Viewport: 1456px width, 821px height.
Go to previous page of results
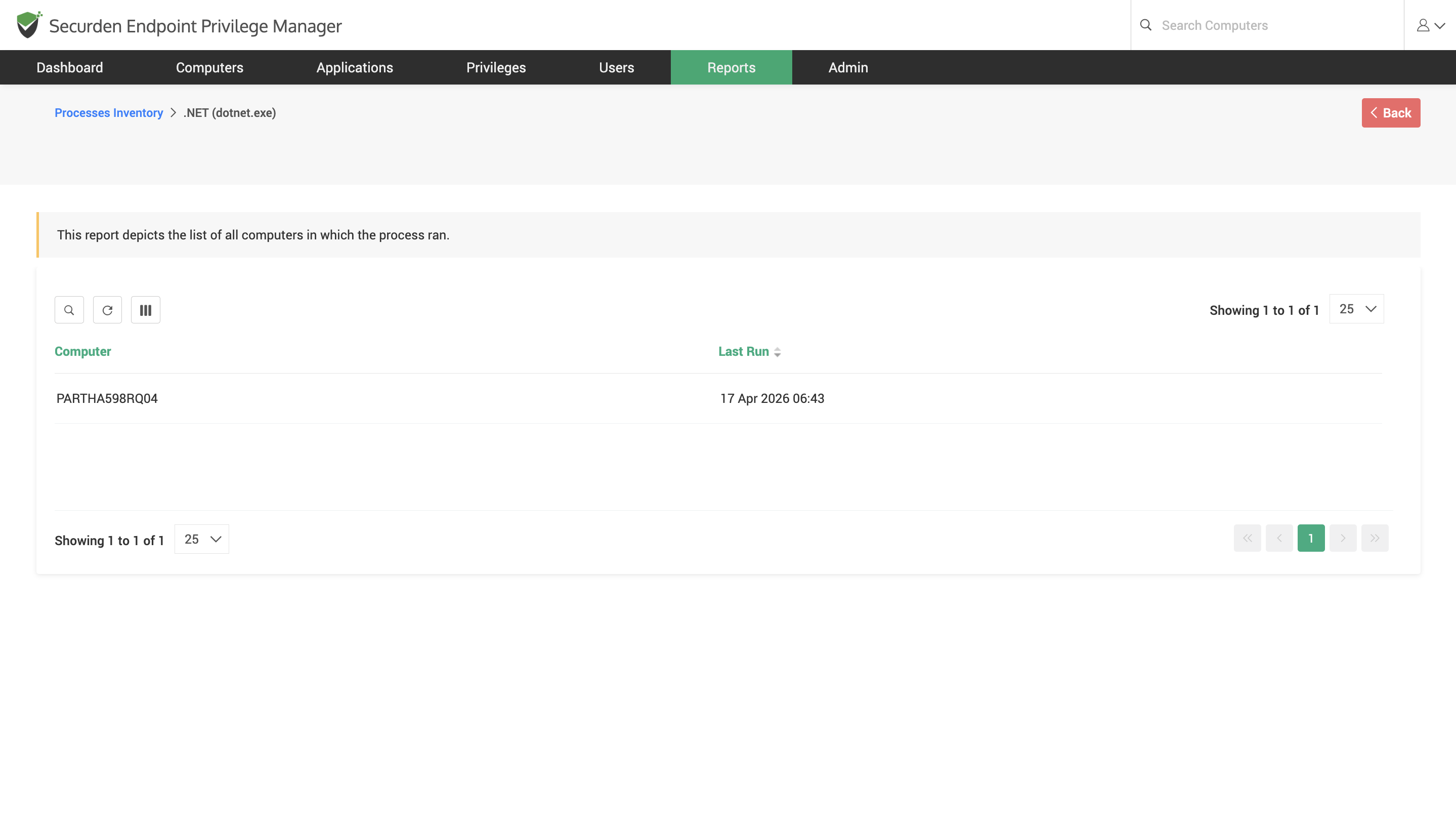1279,538
